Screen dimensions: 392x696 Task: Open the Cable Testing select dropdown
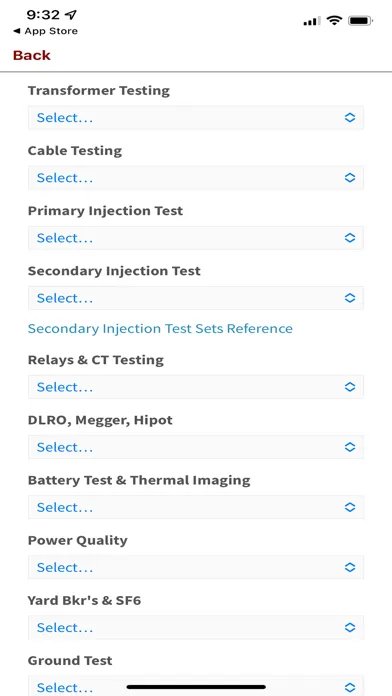(196, 178)
